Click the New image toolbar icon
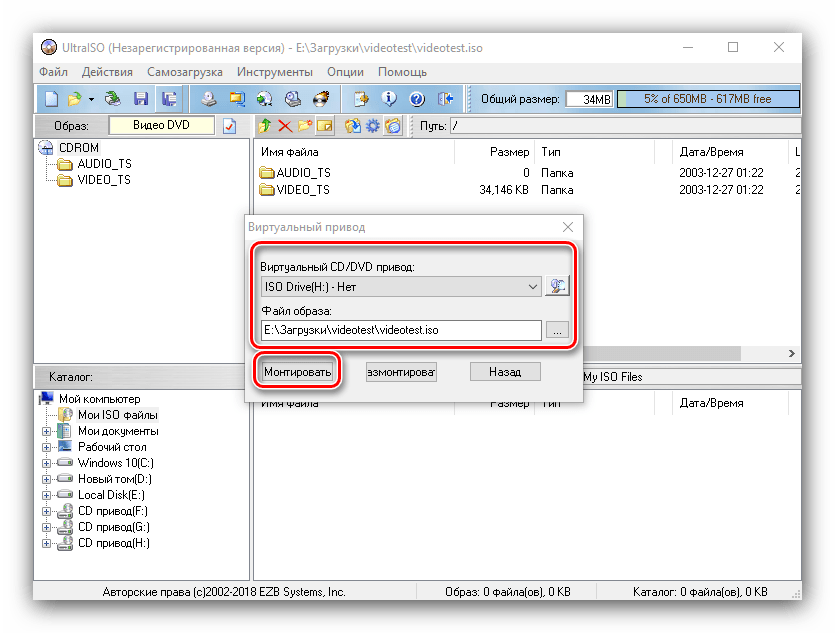 (x=51, y=99)
